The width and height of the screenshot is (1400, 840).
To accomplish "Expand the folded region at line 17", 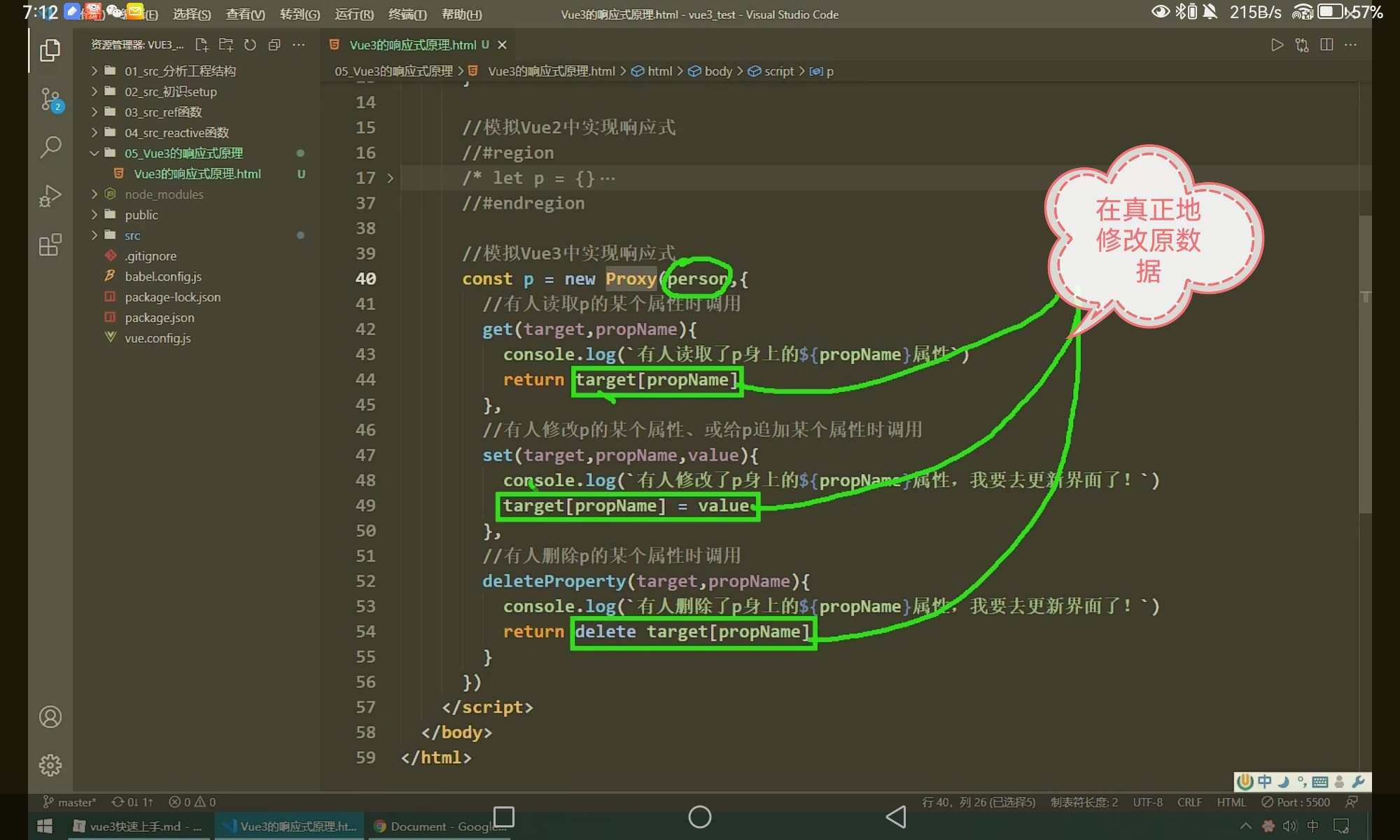I will [x=390, y=178].
